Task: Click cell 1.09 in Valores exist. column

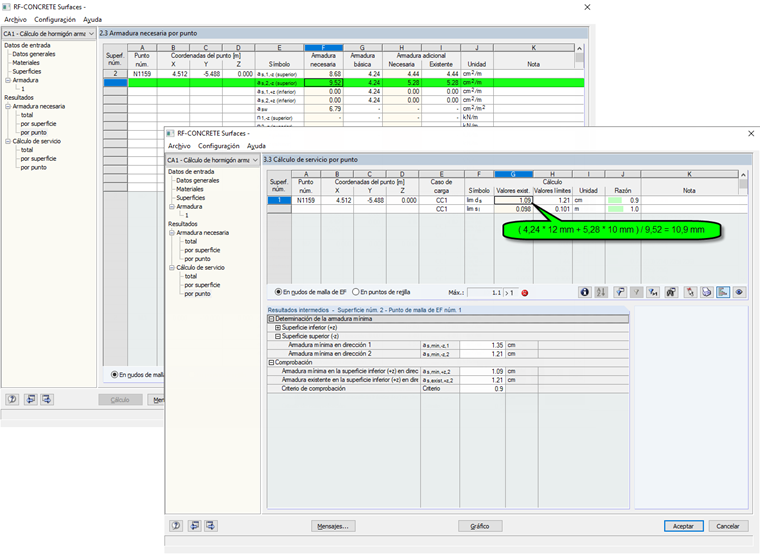Action: click(513, 200)
